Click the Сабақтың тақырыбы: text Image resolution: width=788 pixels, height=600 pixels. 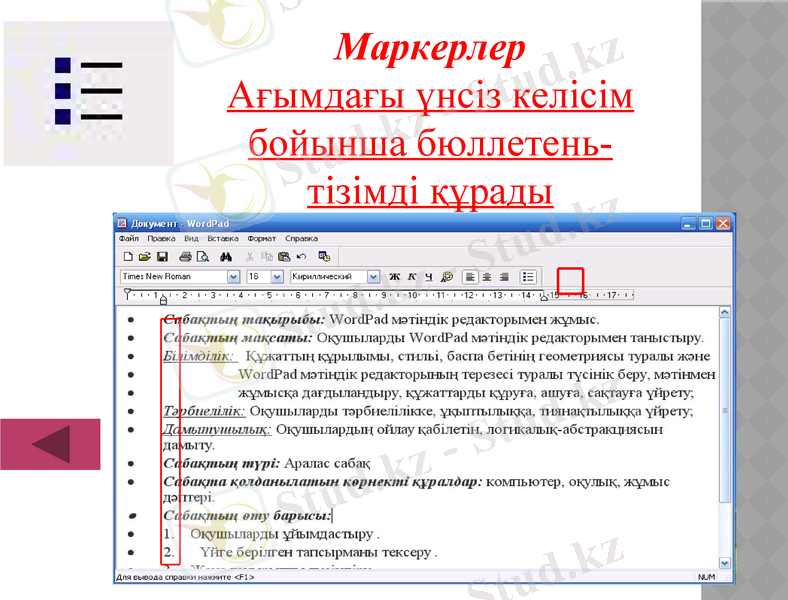(x=244, y=320)
